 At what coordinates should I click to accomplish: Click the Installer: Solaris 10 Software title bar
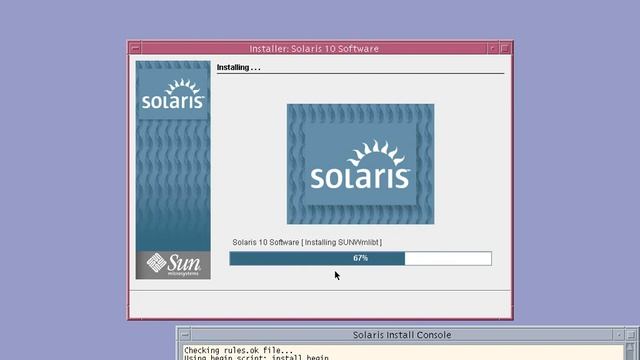click(x=314, y=49)
